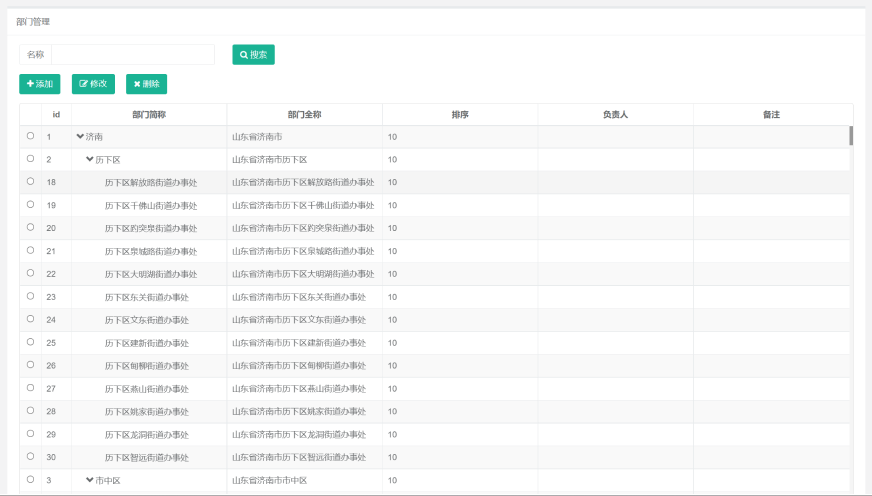Click the 部门简称 column header
Screen dimensions: 872x496
[x=149, y=115]
